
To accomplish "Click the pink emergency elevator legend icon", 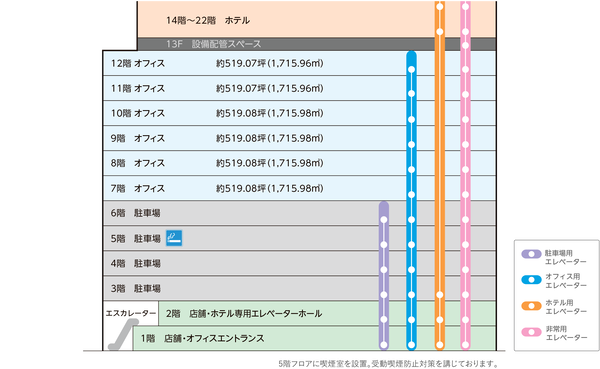I will (x=531, y=332).
